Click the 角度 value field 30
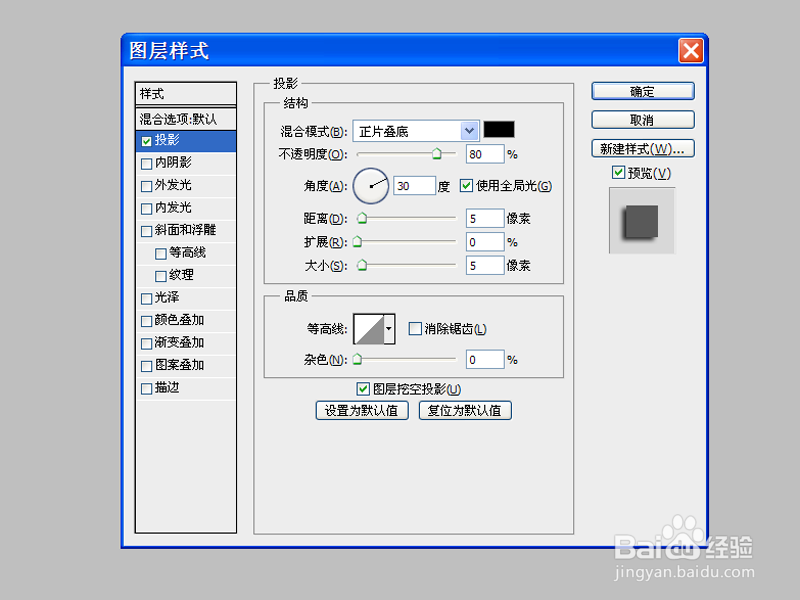This screenshot has height=600, width=800. click(414, 186)
